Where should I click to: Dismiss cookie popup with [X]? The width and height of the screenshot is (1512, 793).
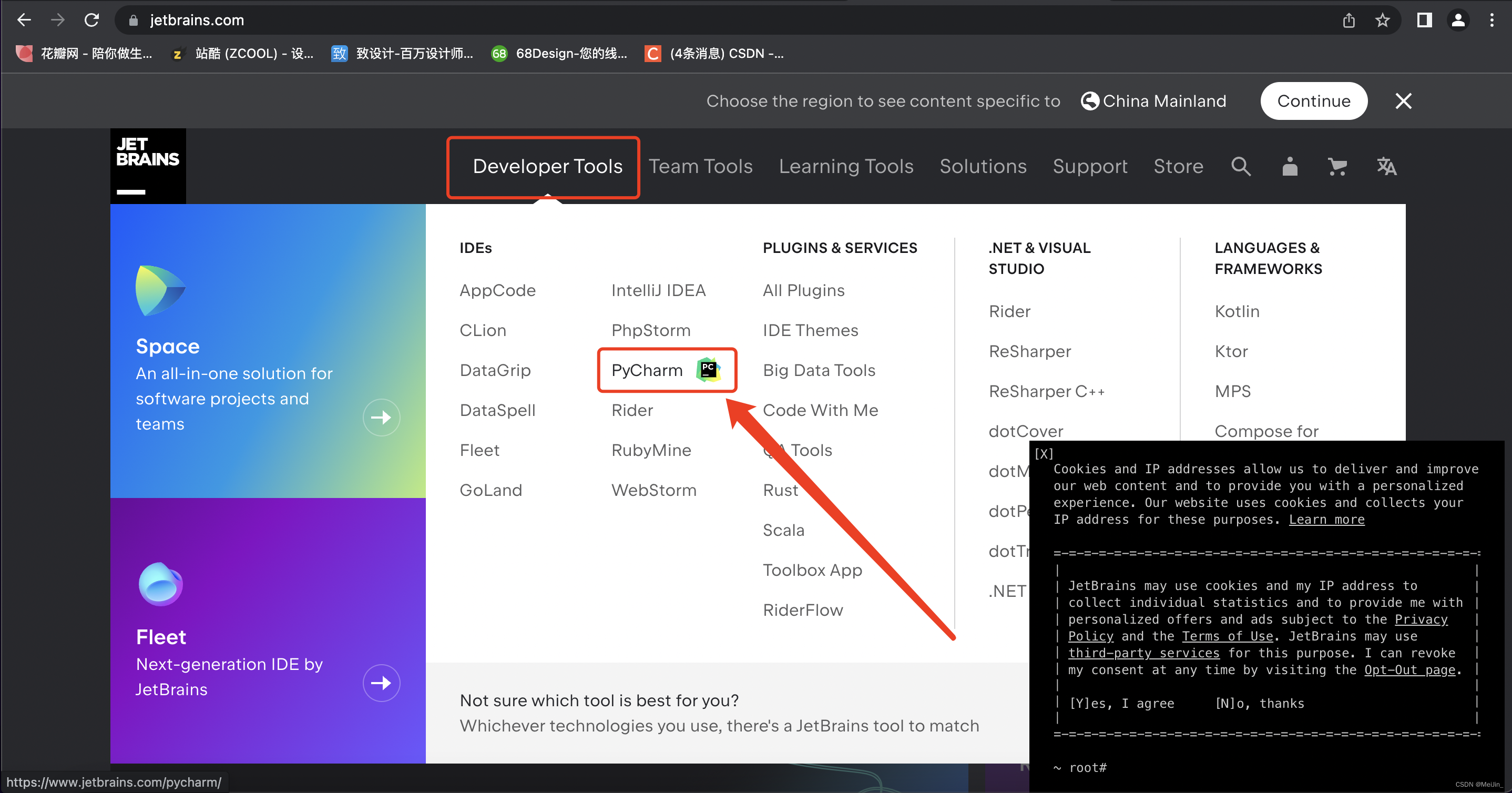1044,453
